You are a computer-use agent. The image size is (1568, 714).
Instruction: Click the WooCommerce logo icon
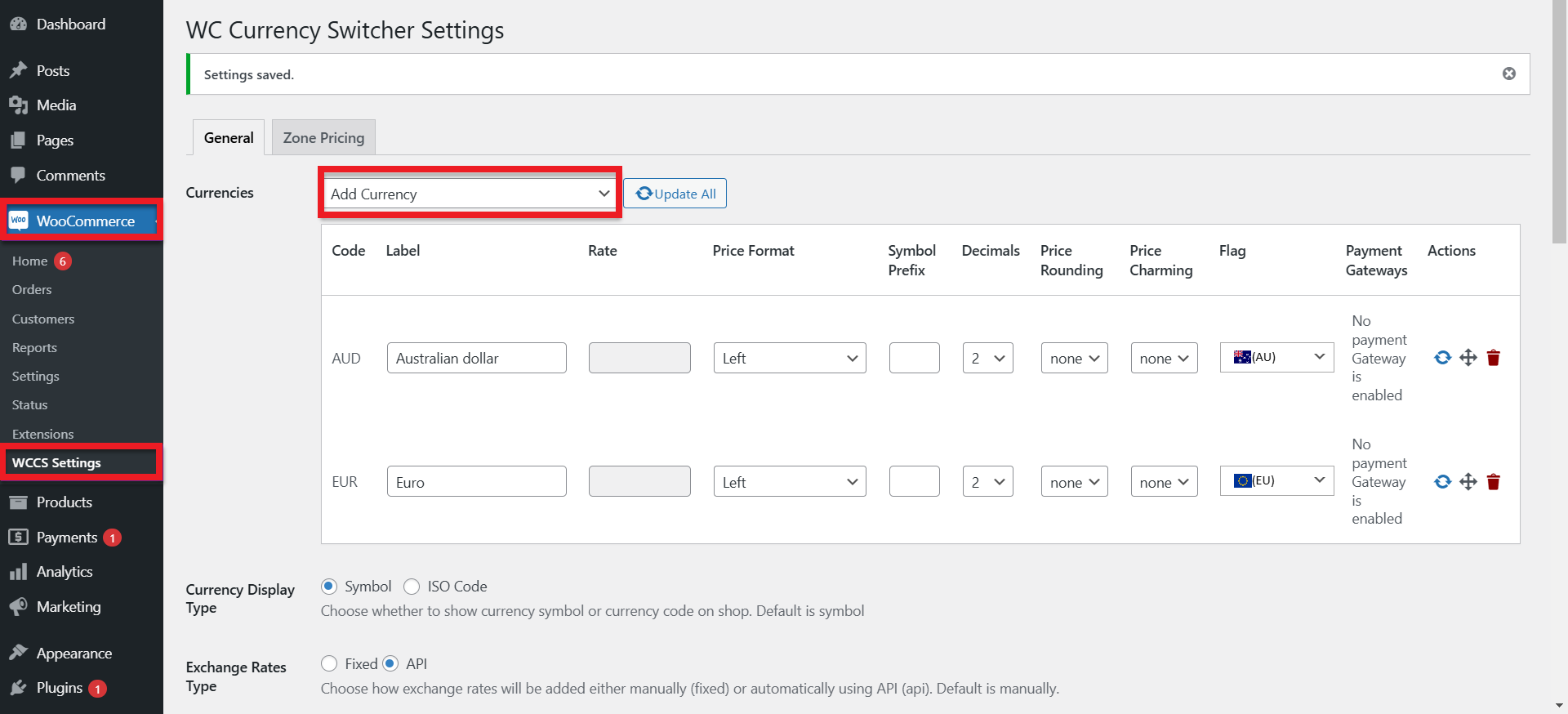[18, 221]
